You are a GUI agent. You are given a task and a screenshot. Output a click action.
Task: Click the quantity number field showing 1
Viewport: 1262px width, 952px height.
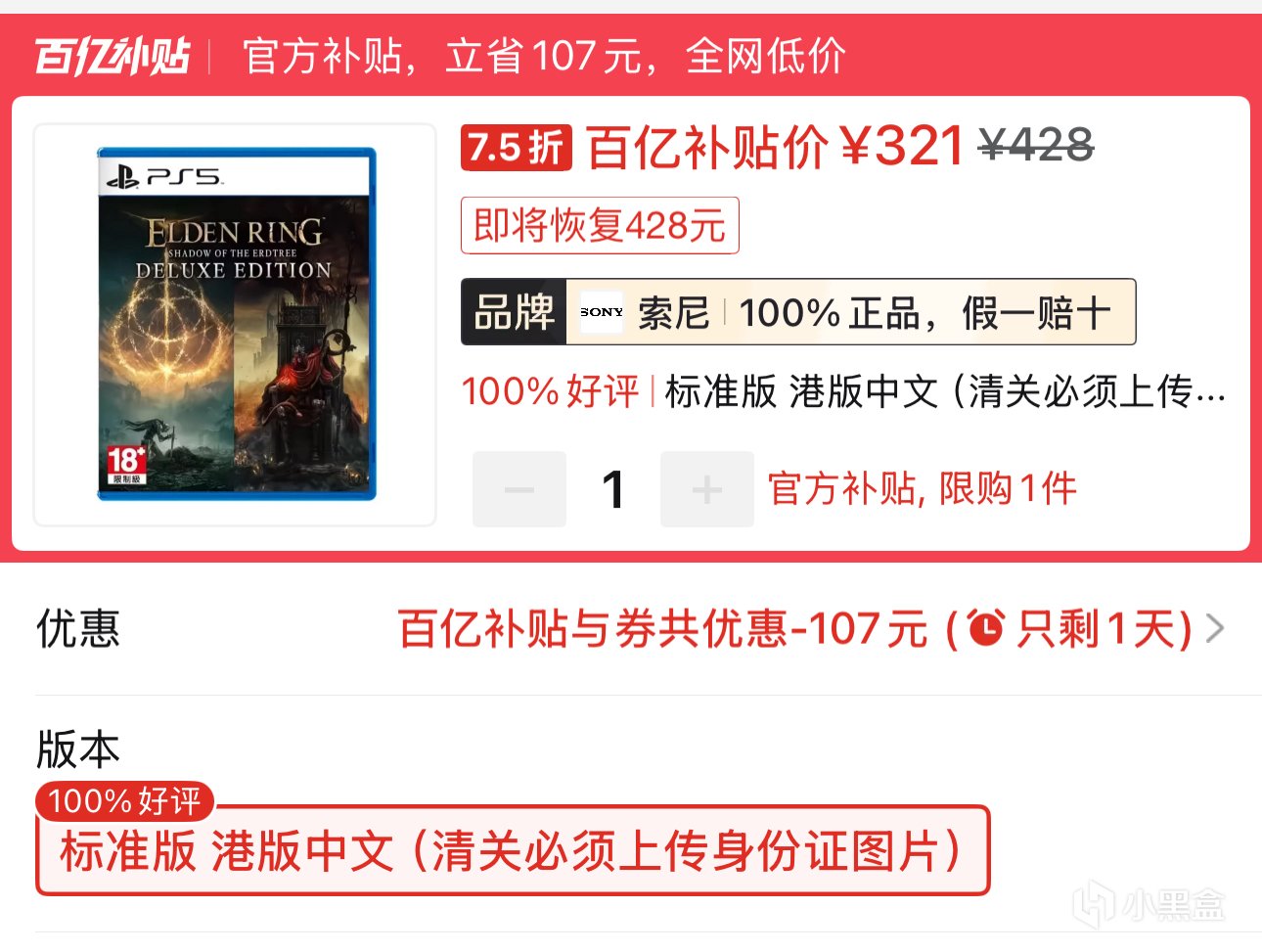[x=613, y=489]
